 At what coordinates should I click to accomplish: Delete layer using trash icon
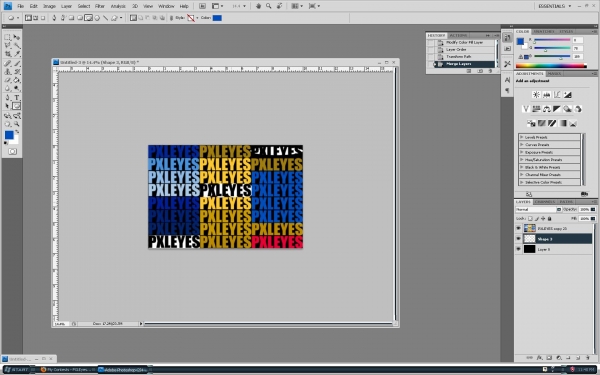587,358
